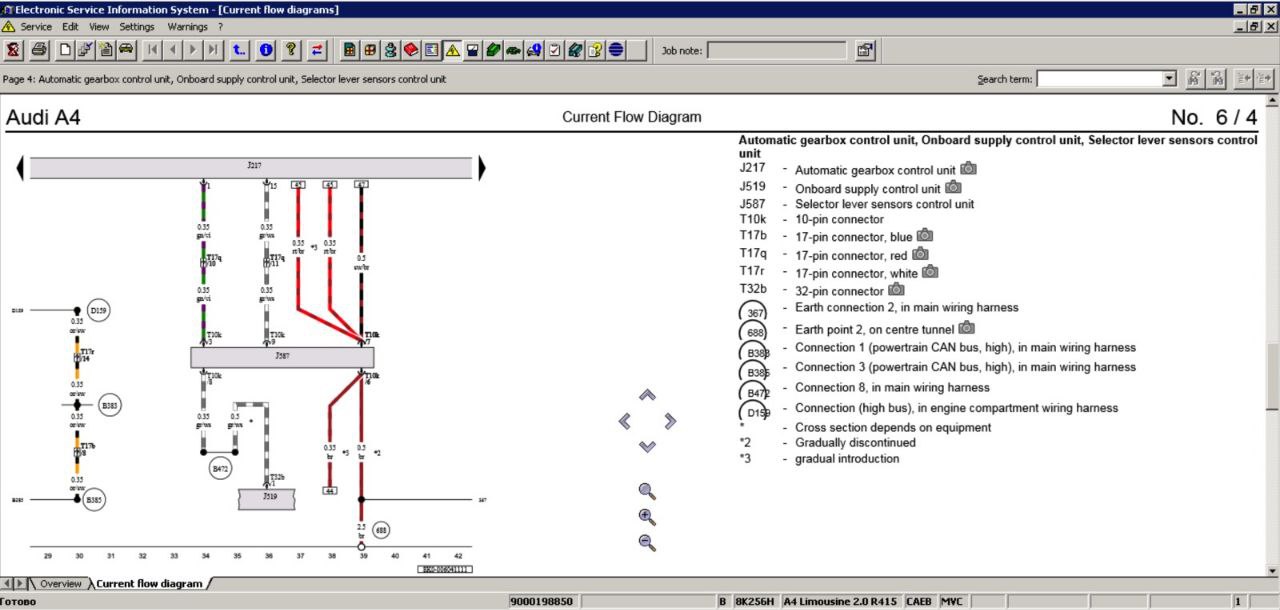Zoom in with the plus magnifier

tap(647, 517)
